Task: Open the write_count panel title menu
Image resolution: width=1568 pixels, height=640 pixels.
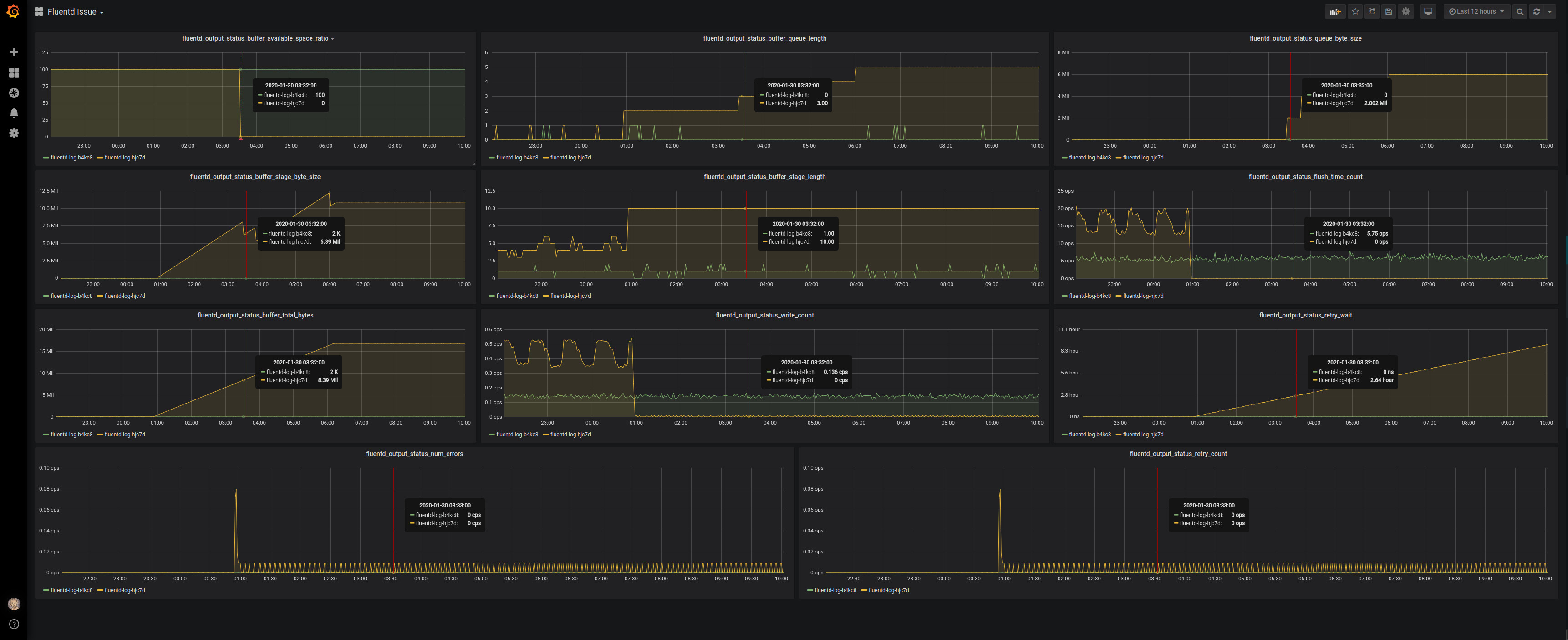Action: coord(764,315)
